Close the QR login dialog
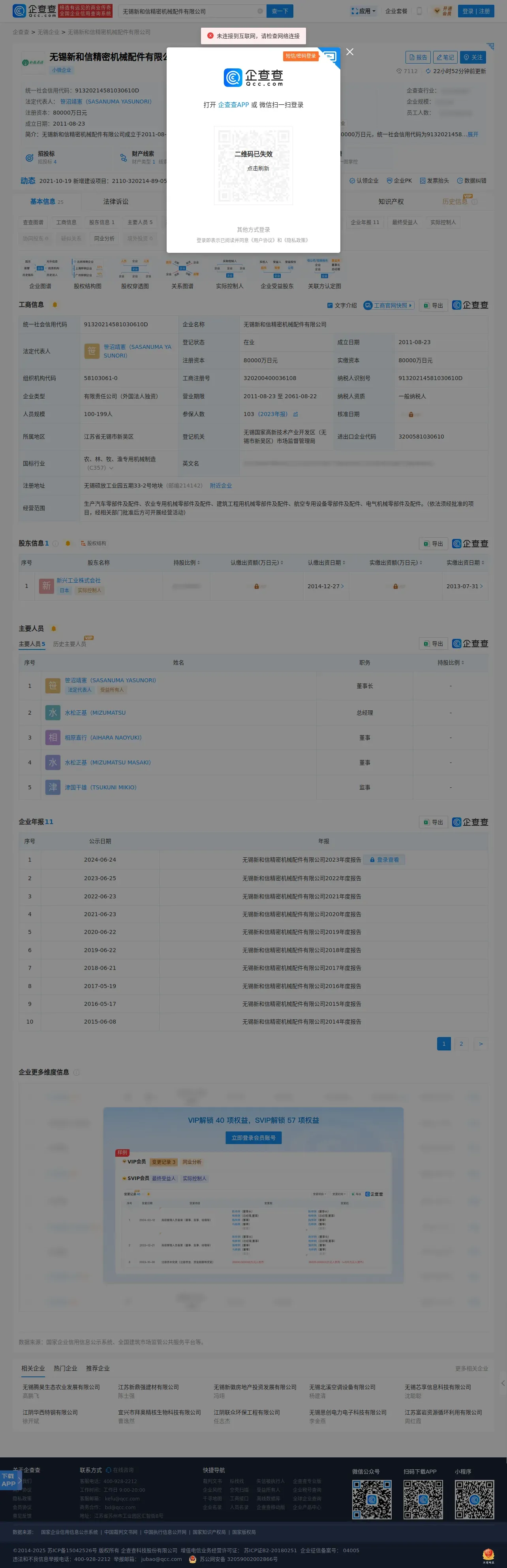 [x=349, y=52]
